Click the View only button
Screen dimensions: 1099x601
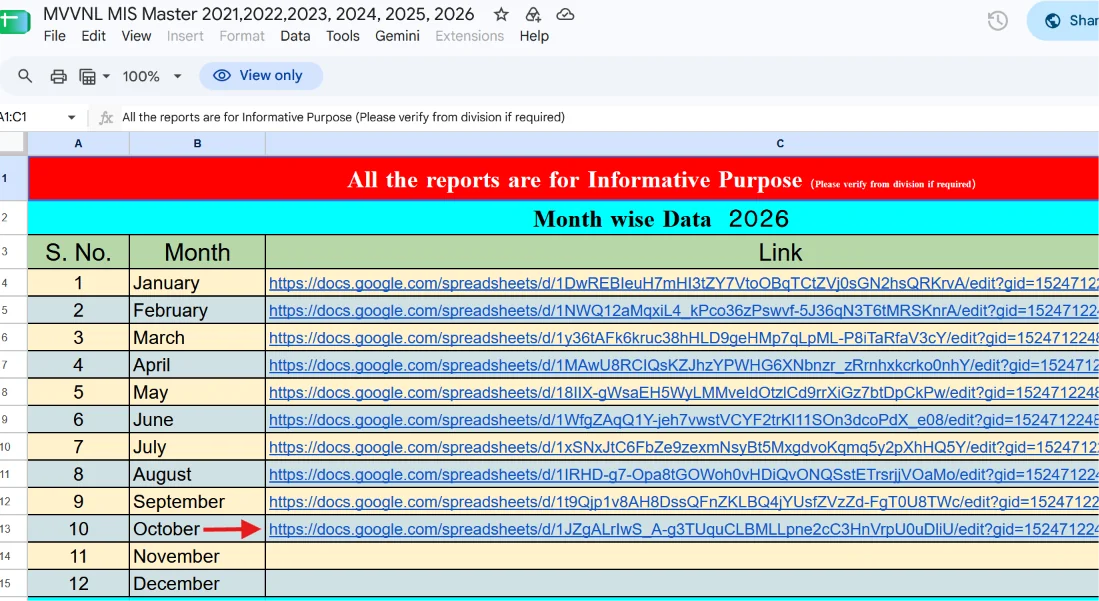[x=261, y=76]
